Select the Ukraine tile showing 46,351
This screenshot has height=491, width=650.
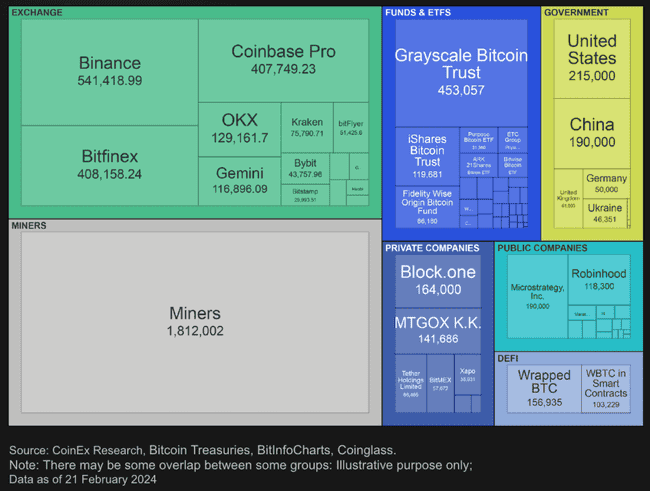click(x=605, y=214)
